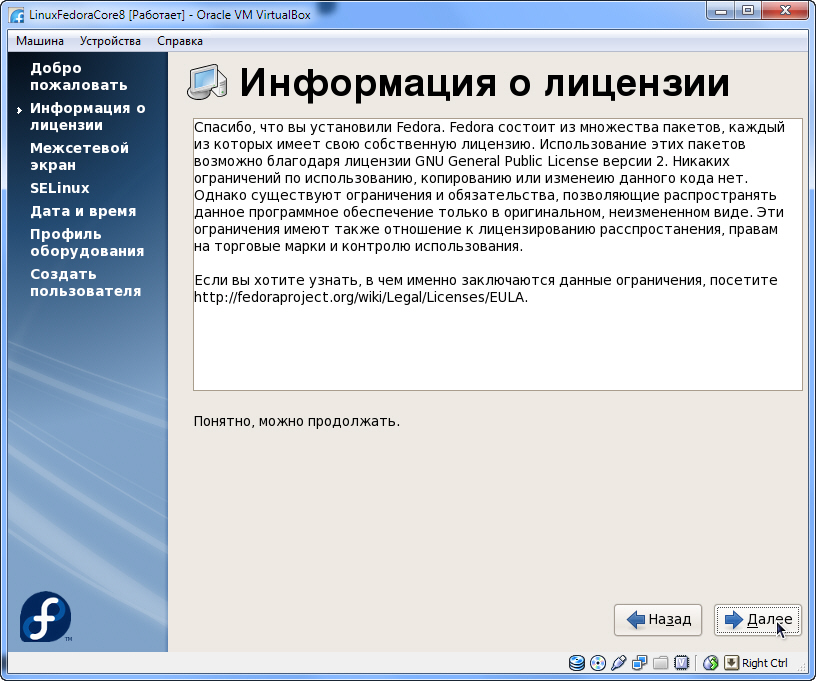Click the optical CD/DVD drive status icon
Screen dimensions: 816x681
click(x=598, y=663)
